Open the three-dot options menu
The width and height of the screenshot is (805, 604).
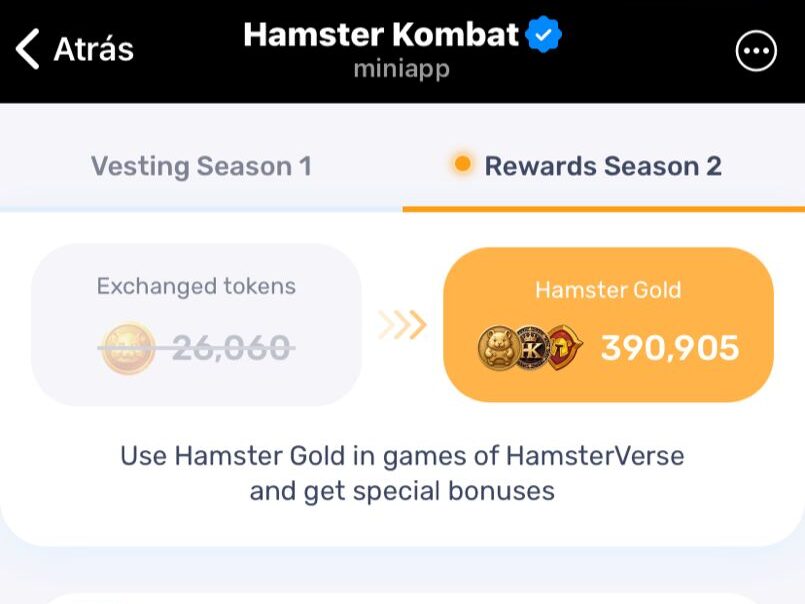click(x=758, y=50)
